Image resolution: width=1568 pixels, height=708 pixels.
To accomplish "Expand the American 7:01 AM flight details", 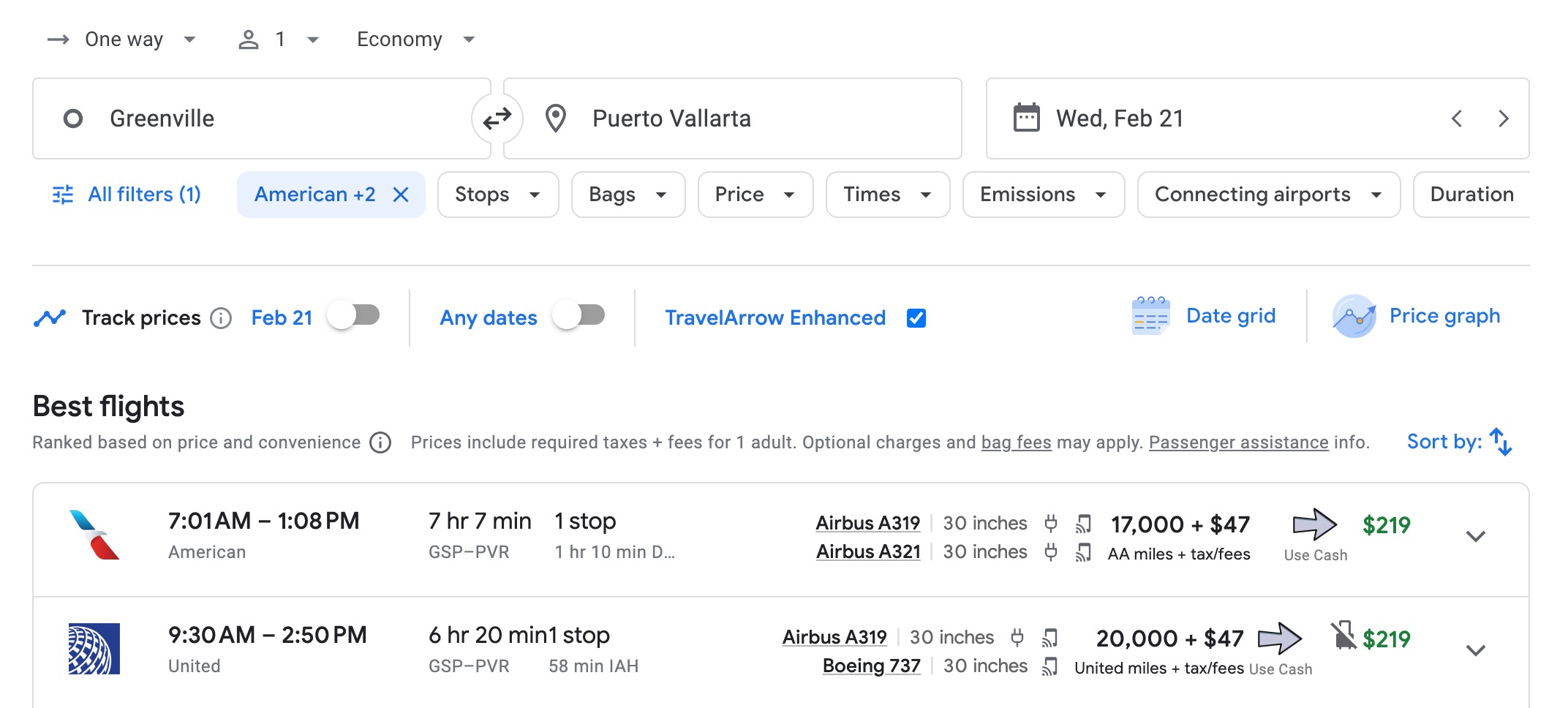I will tap(1476, 536).
